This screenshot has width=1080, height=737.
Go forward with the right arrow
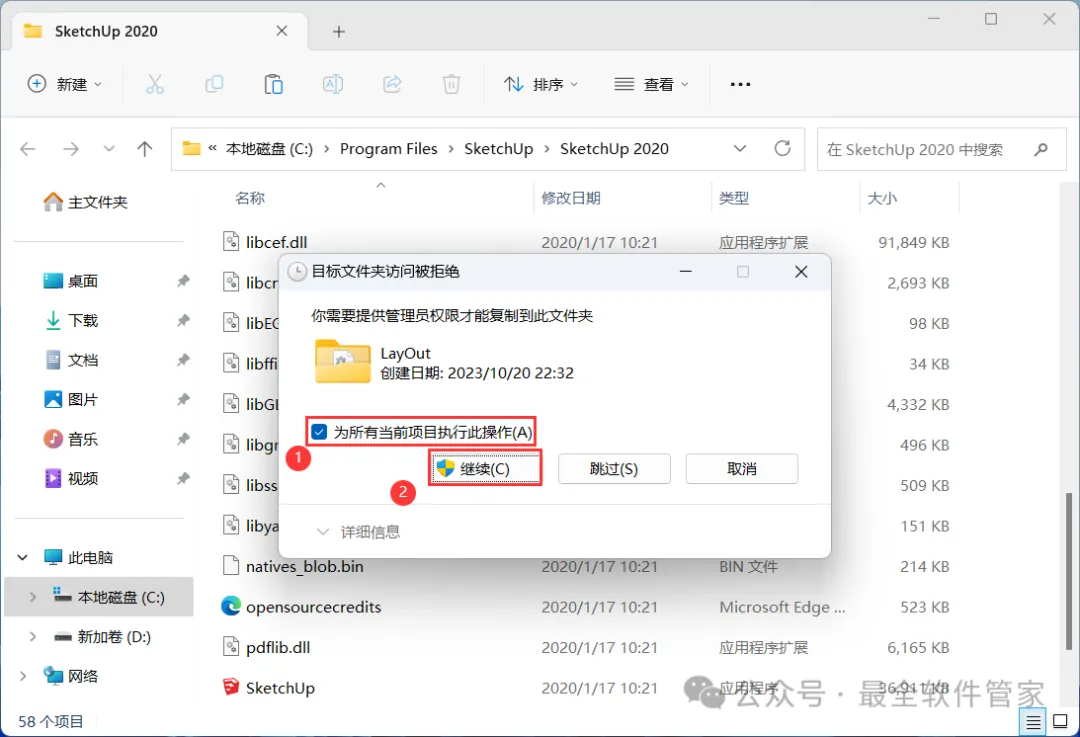pos(71,149)
